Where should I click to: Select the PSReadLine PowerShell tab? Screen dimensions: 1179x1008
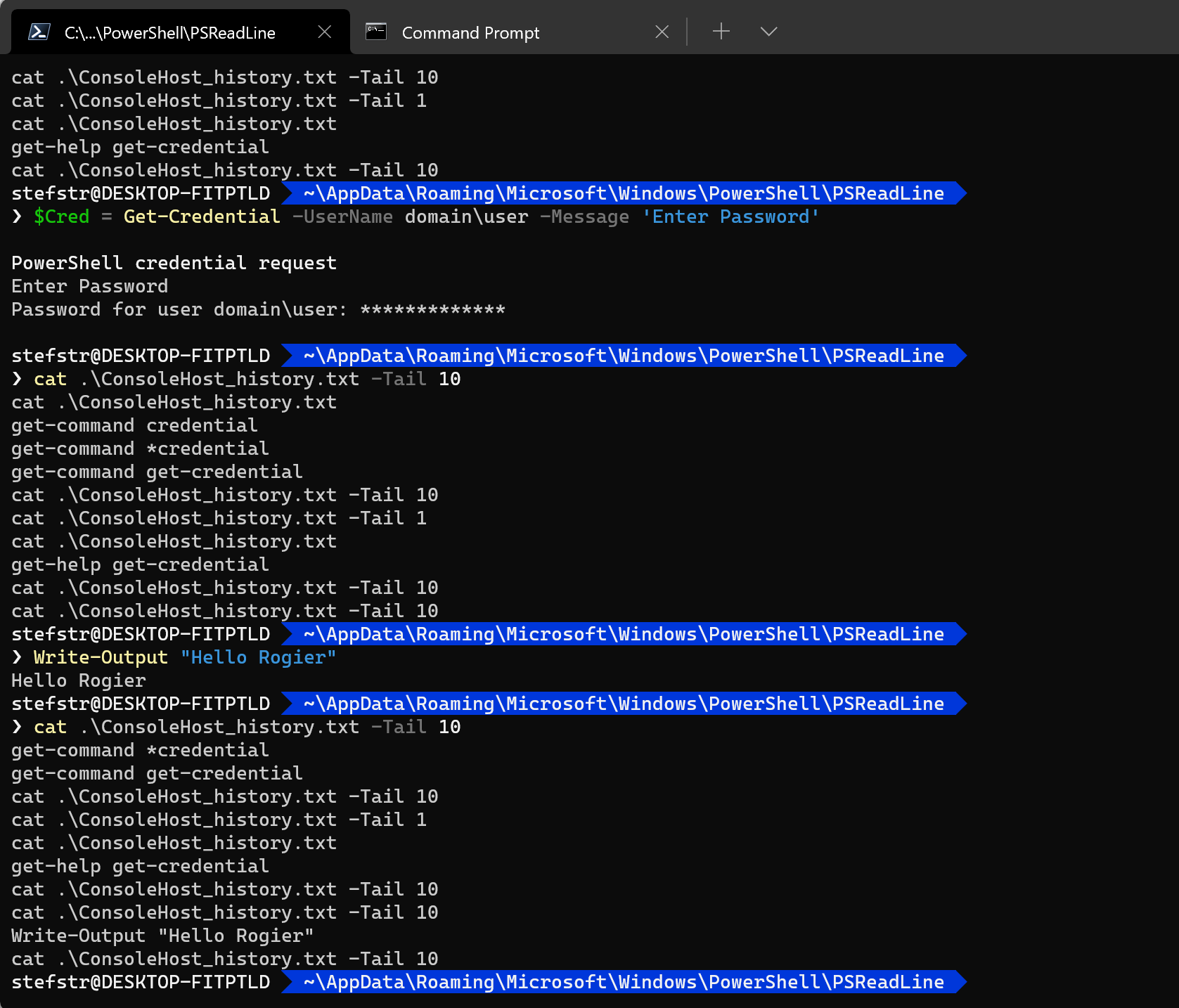169,32
